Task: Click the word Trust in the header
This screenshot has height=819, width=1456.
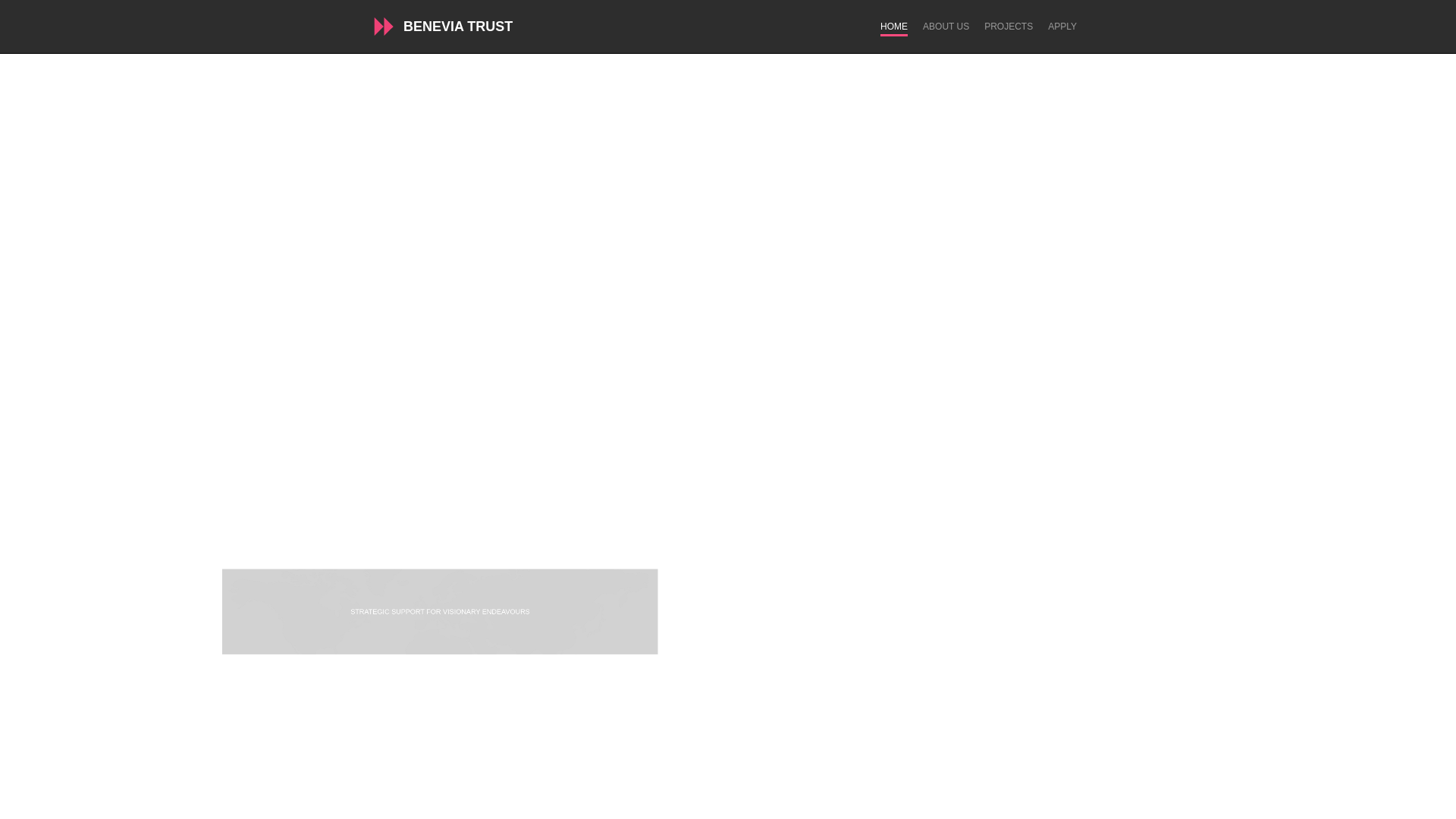Action: (490, 27)
